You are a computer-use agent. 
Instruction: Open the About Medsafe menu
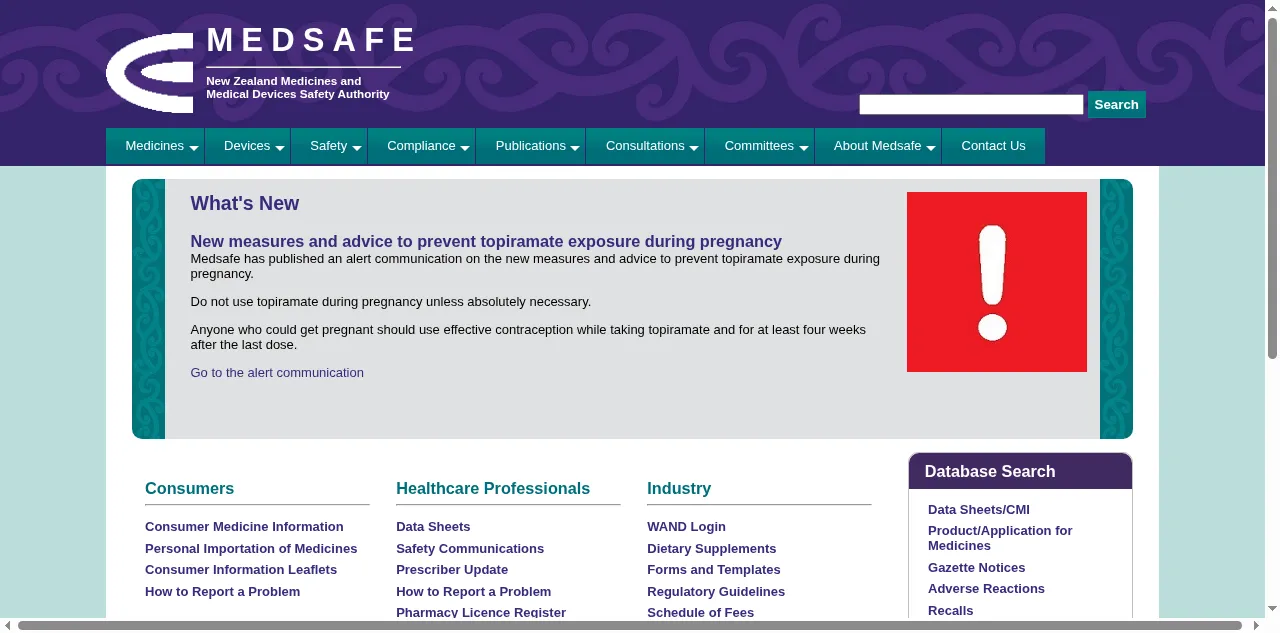[878, 146]
